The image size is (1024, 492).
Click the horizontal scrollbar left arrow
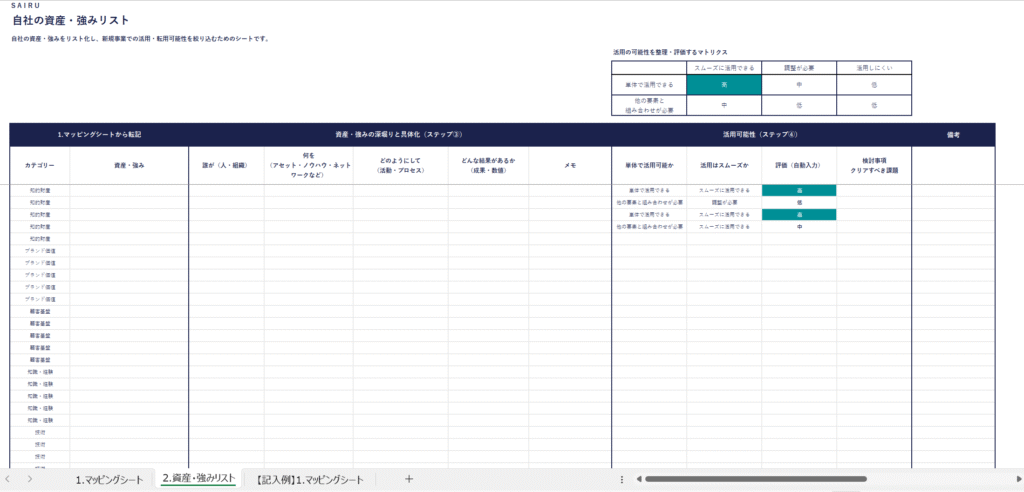(x=637, y=479)
